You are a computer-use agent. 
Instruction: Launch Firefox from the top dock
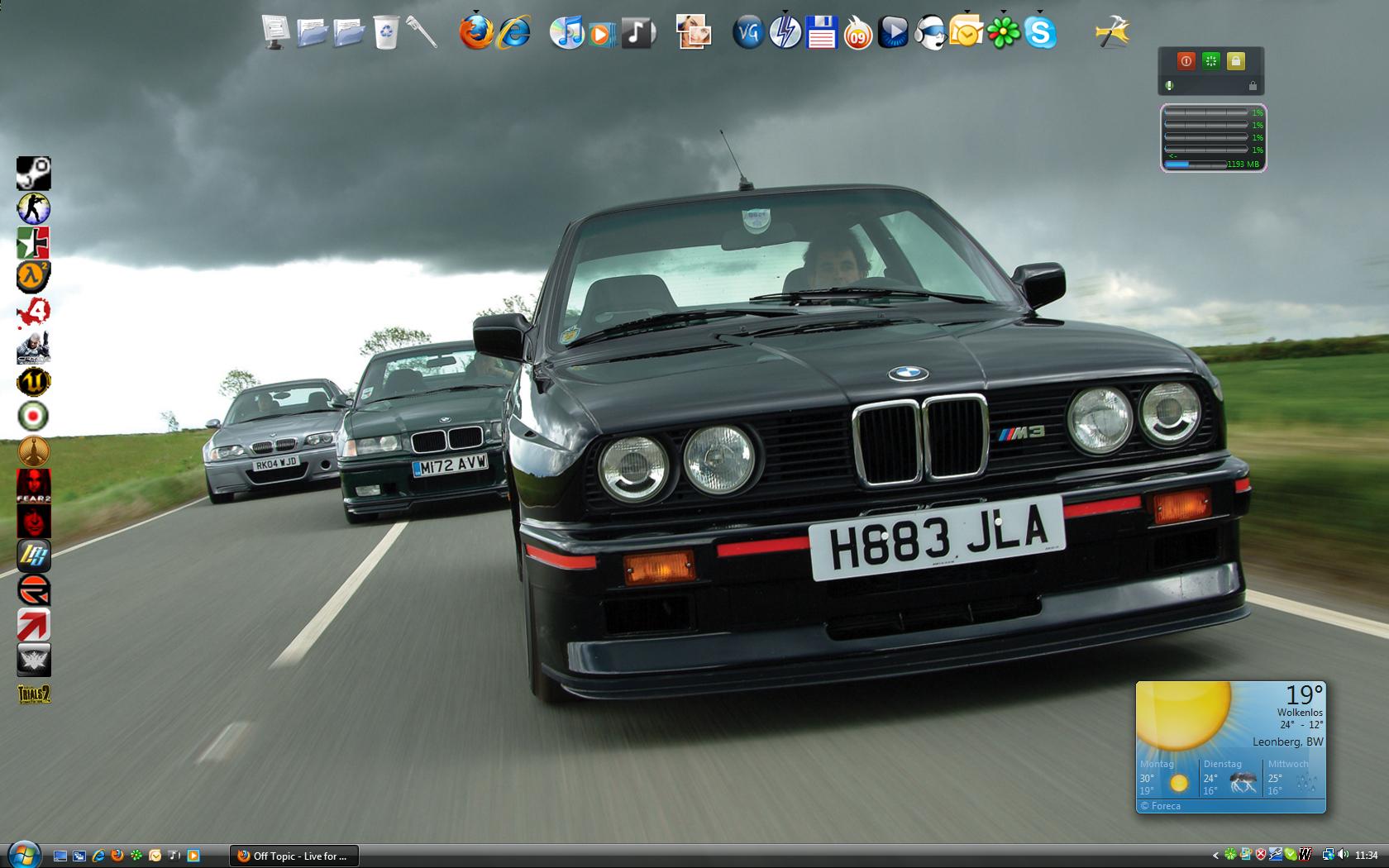pos(476,31)
